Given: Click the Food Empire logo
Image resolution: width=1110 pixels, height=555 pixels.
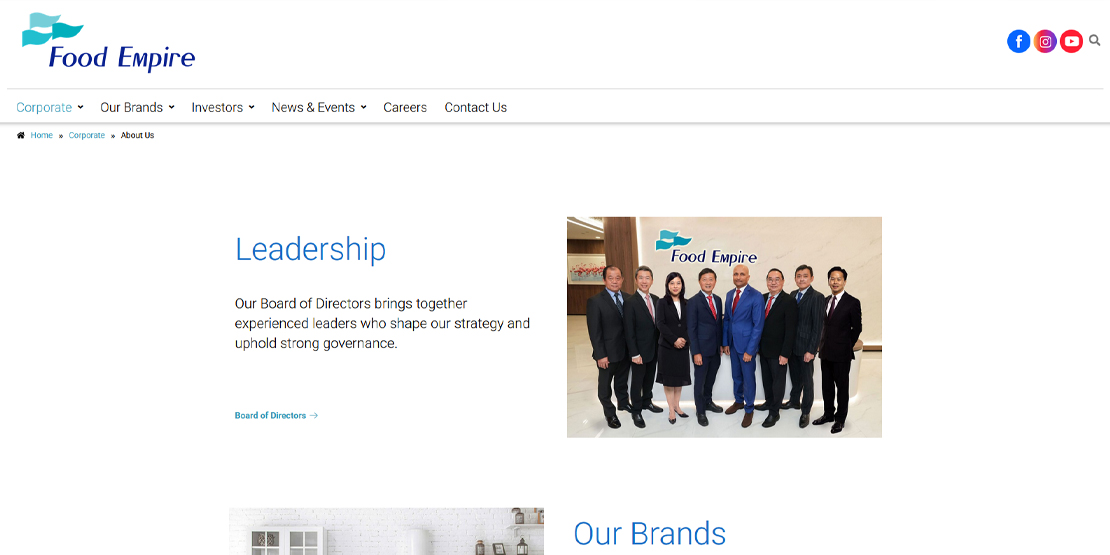Looking at the screenshot, I should [x=108, y=42].
